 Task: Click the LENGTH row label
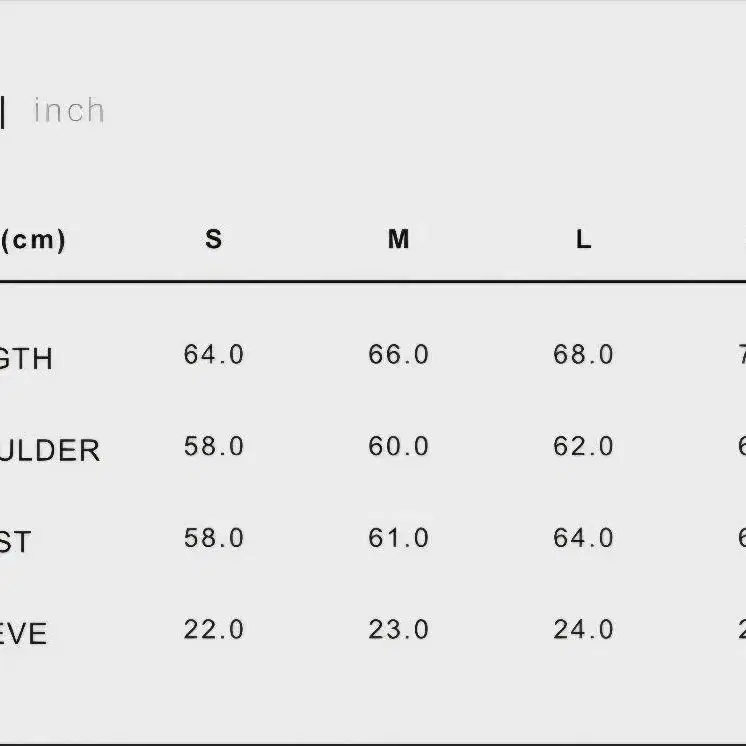[x=26, y=359]
